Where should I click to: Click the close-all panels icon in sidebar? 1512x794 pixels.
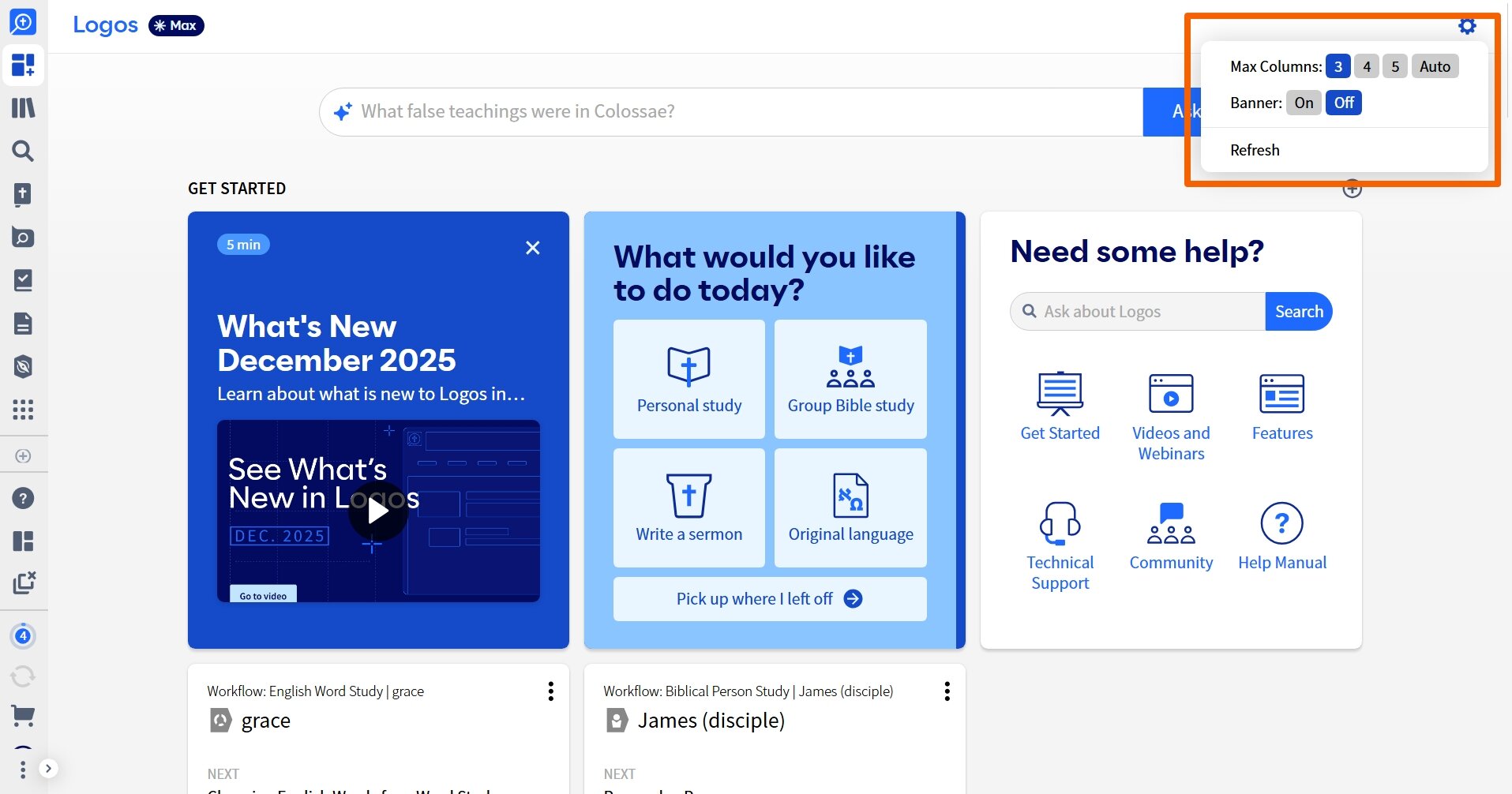[24, 583]
